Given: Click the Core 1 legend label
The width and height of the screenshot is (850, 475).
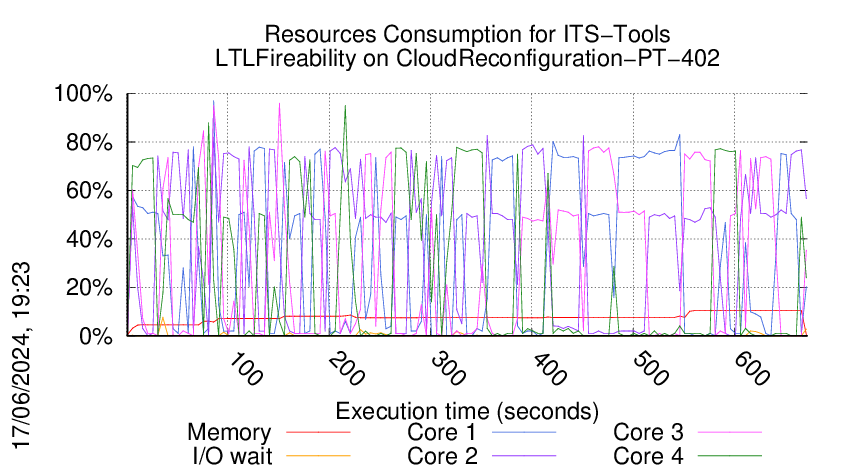Looking at the screenshot, I should point(441,433).
